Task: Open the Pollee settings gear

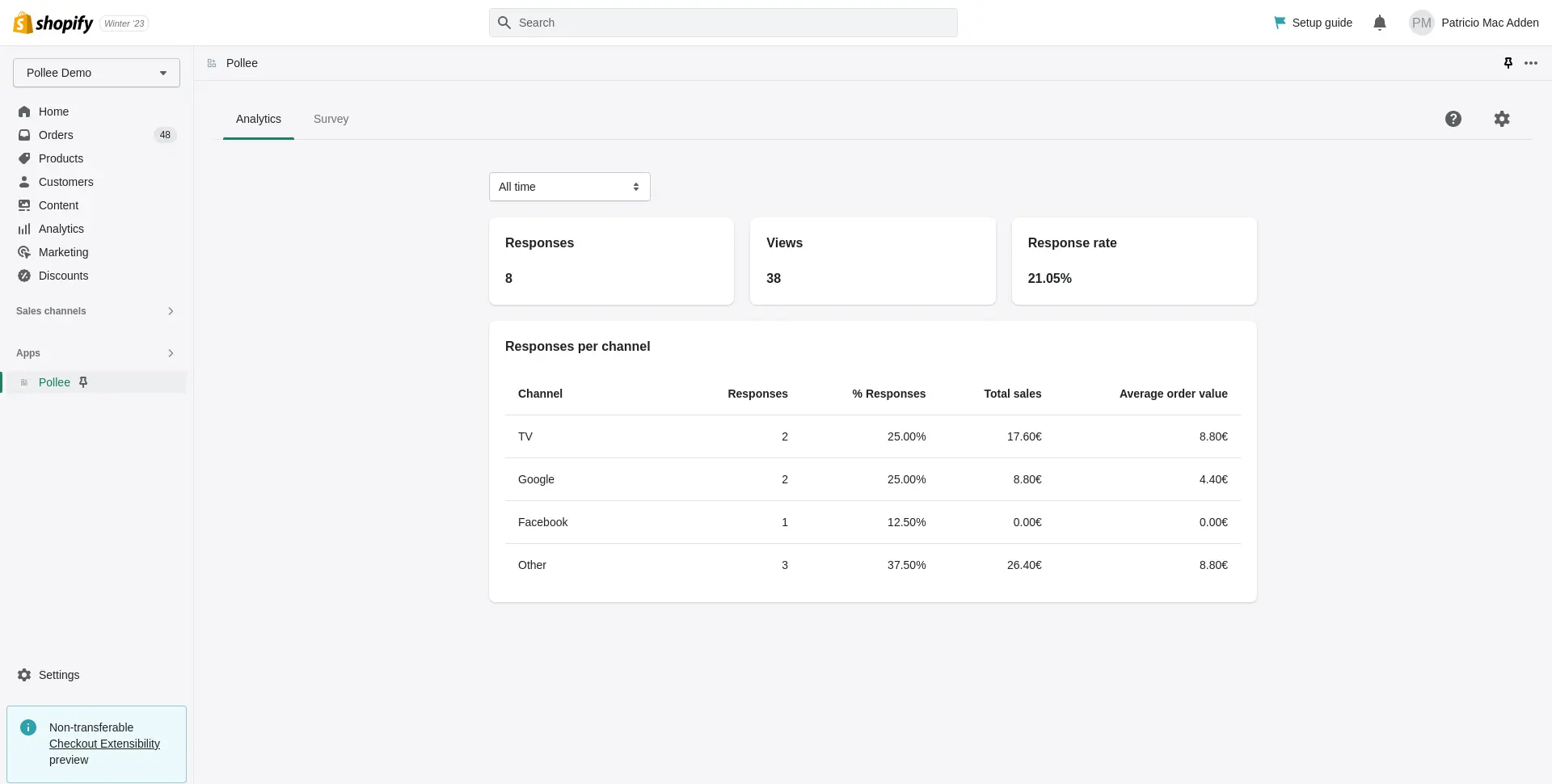Action: coord(1503,119)
